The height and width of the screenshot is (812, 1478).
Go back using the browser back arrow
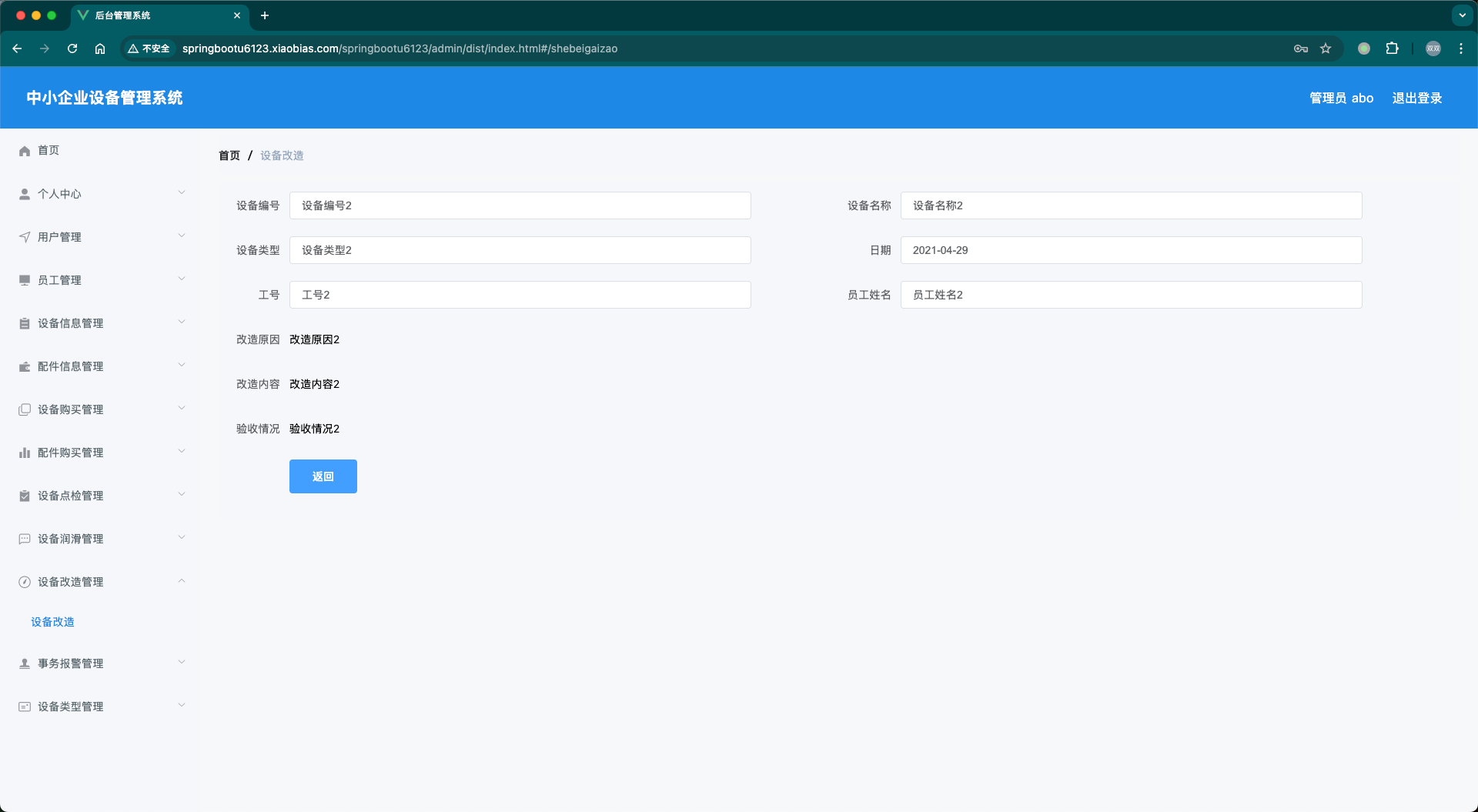[17, 48]
